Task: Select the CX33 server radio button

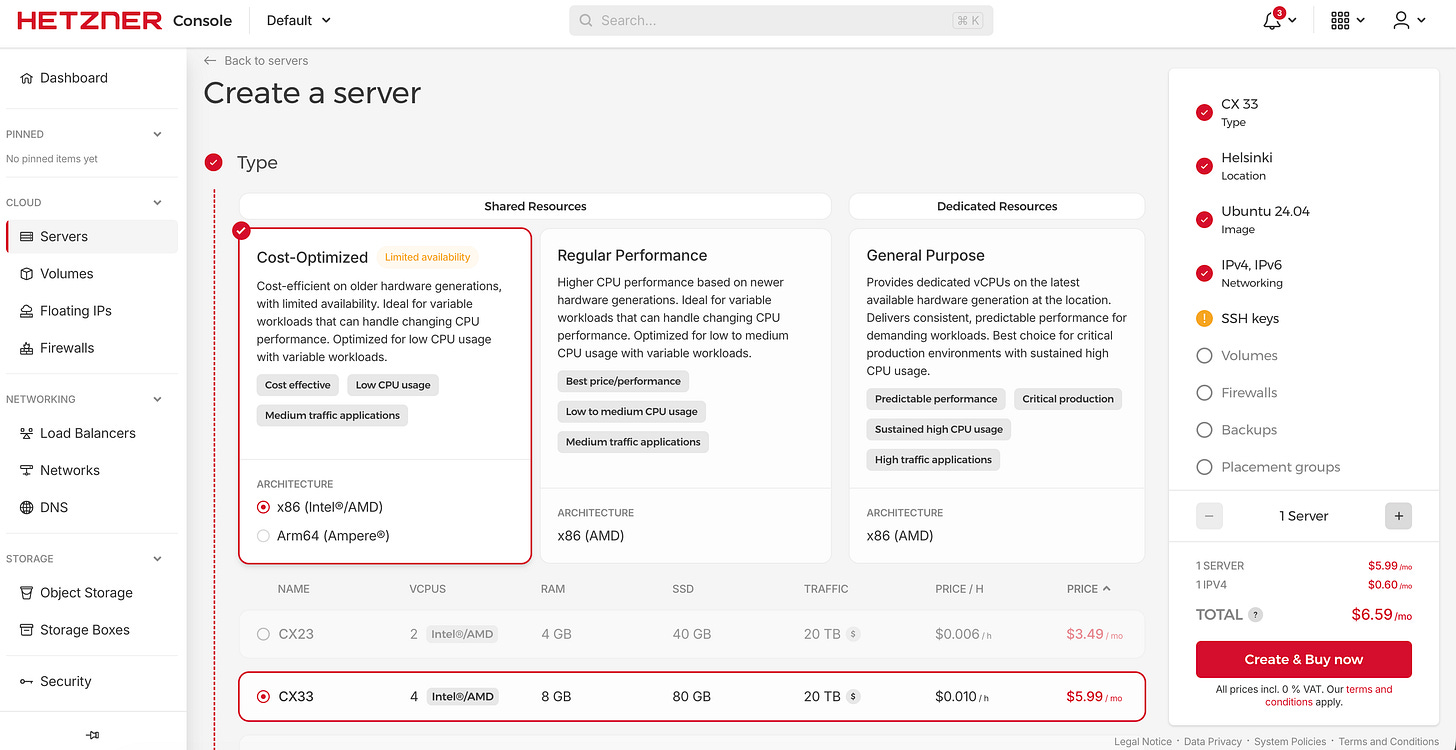Action: tap(263, 696)
